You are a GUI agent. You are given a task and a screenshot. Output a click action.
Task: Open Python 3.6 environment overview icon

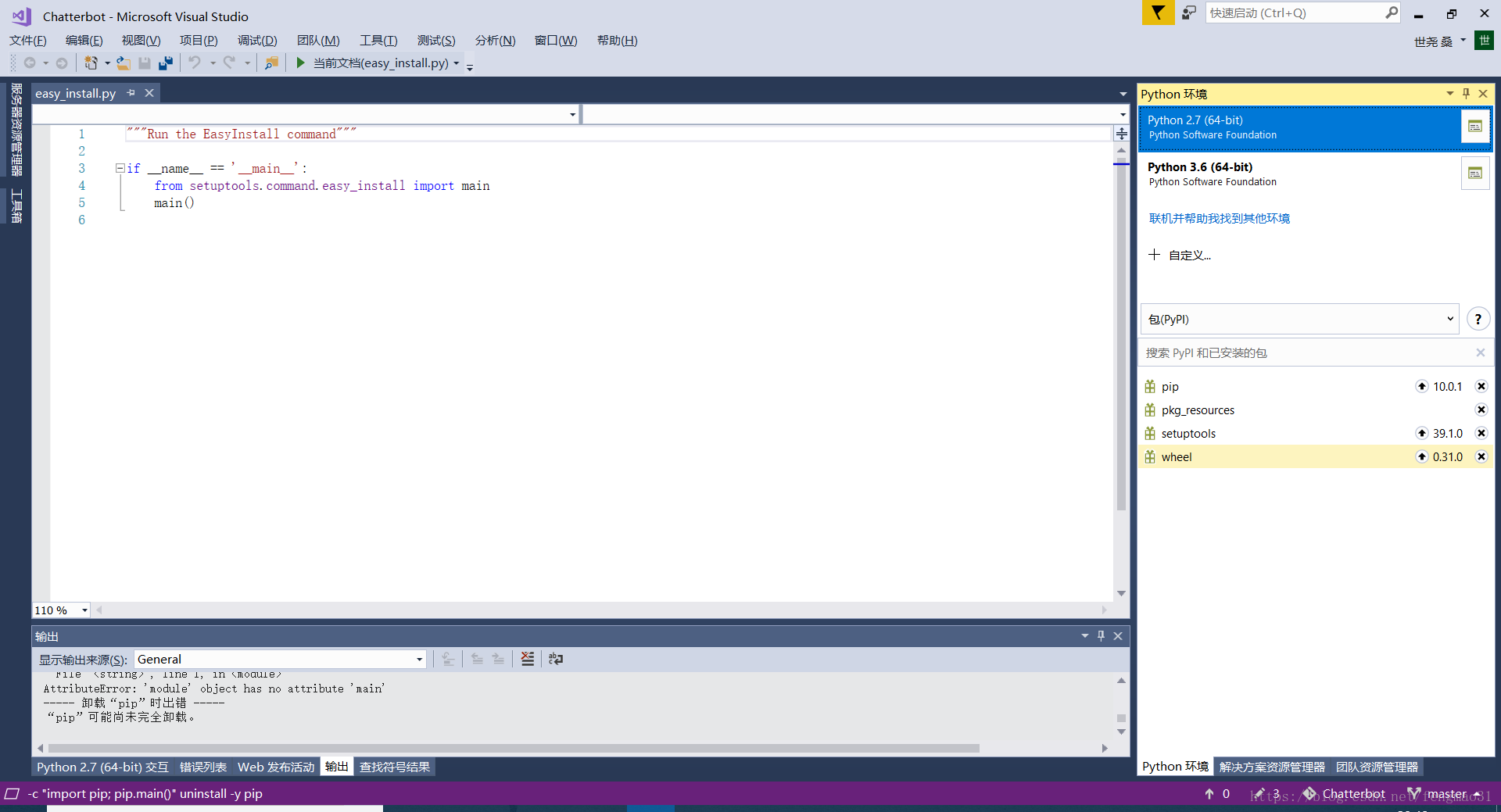tap(1475, 173)
